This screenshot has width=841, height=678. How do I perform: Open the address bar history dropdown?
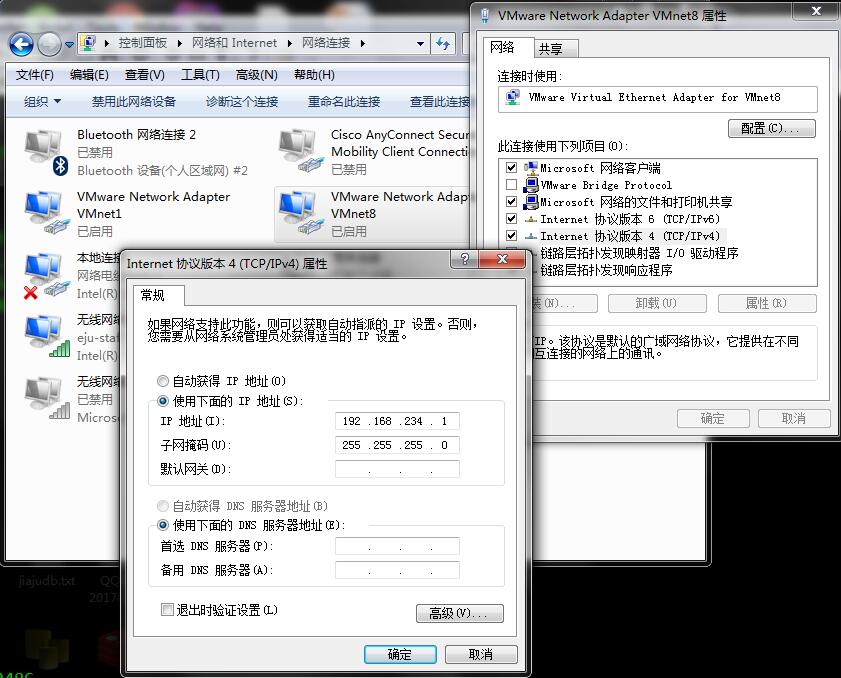420,44
